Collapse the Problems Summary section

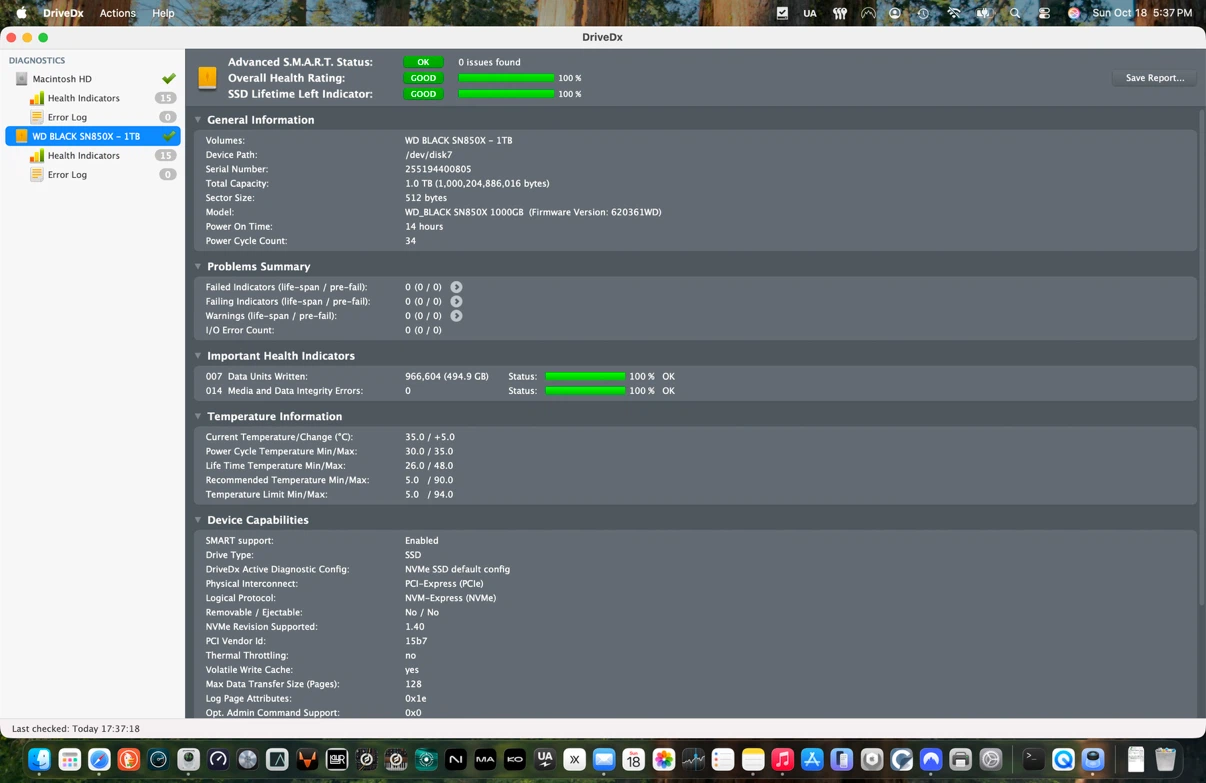pos(198,267)
